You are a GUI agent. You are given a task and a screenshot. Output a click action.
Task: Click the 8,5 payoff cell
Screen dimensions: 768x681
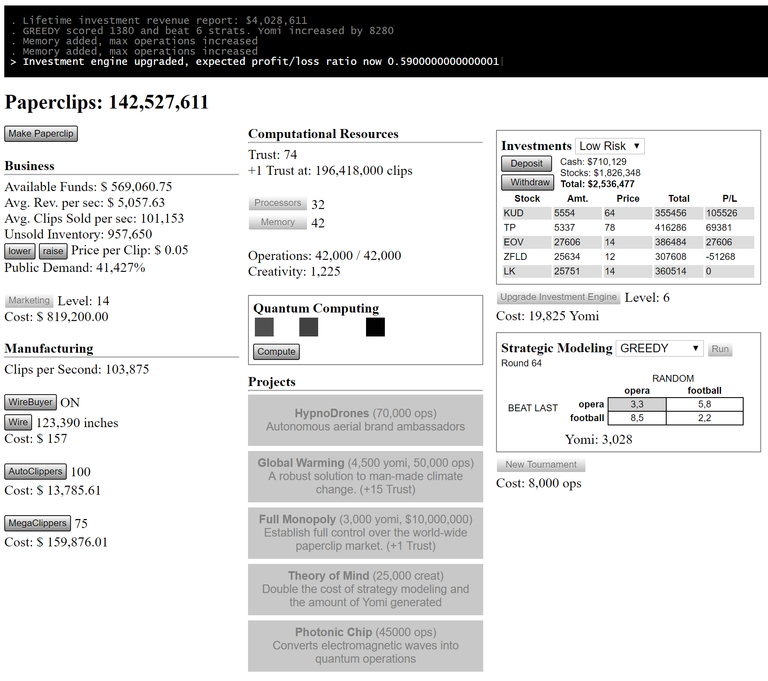tap(637, 418)
